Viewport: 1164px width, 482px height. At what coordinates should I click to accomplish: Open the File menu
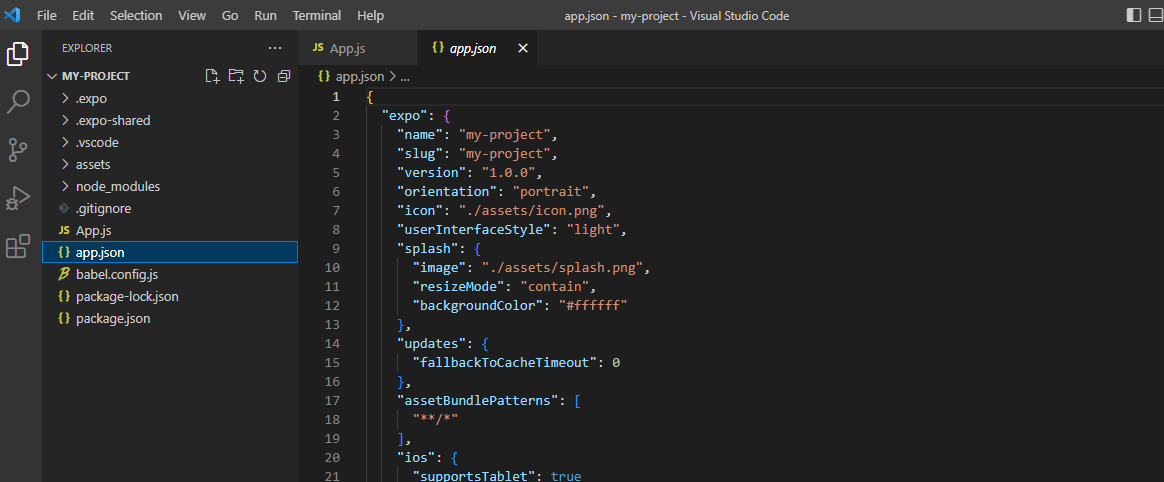tap(47, 15)
